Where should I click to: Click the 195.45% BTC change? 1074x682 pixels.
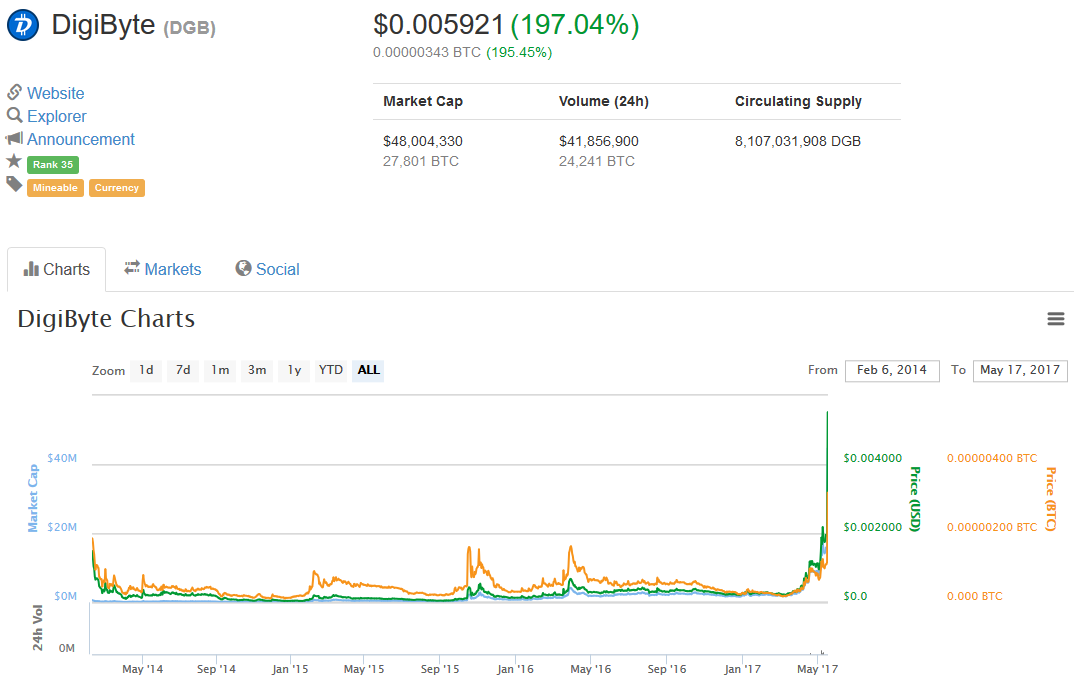[519, 53]
